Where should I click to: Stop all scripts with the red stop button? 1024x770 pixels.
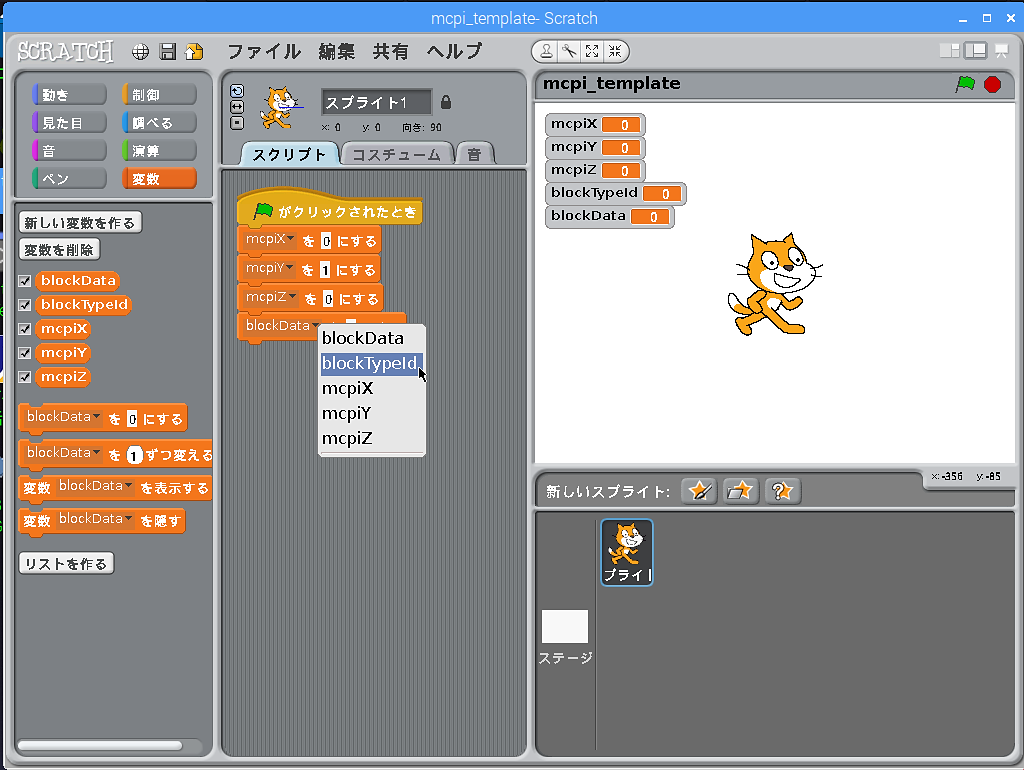(x=993, y=84)
